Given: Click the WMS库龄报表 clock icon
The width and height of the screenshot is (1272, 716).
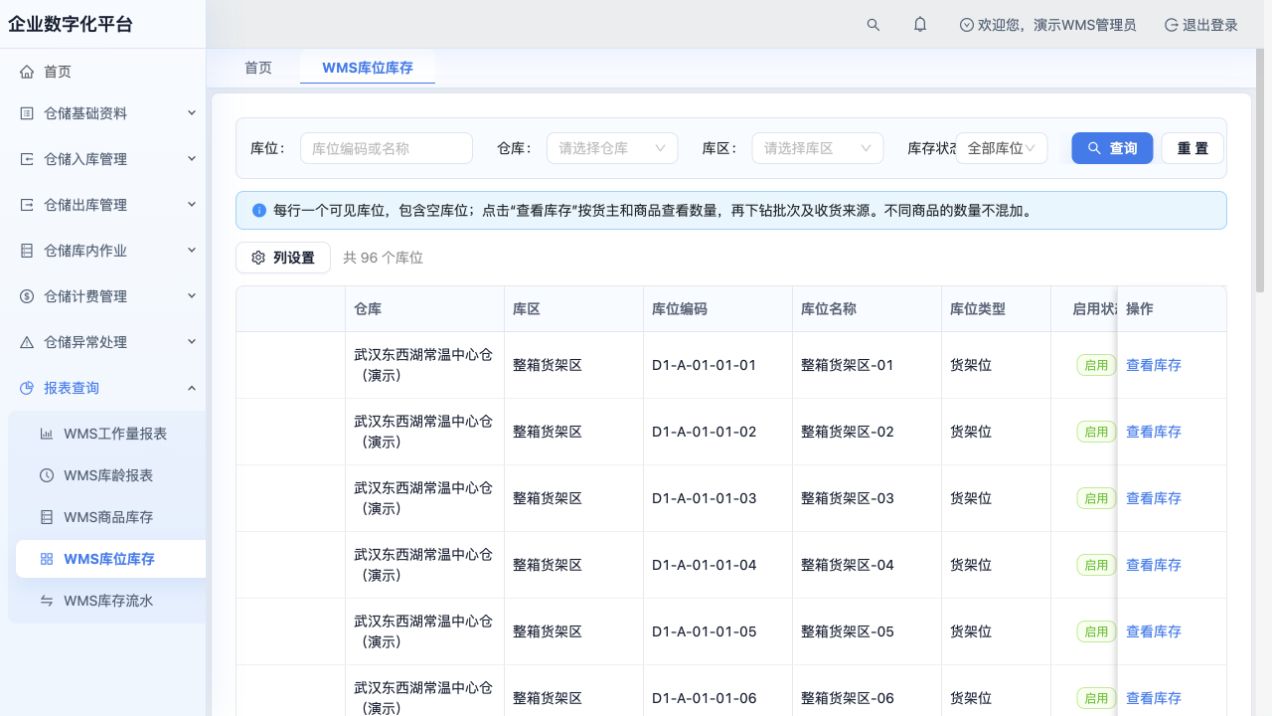Looking at the screenshot, I should click(x=46, y=476).
